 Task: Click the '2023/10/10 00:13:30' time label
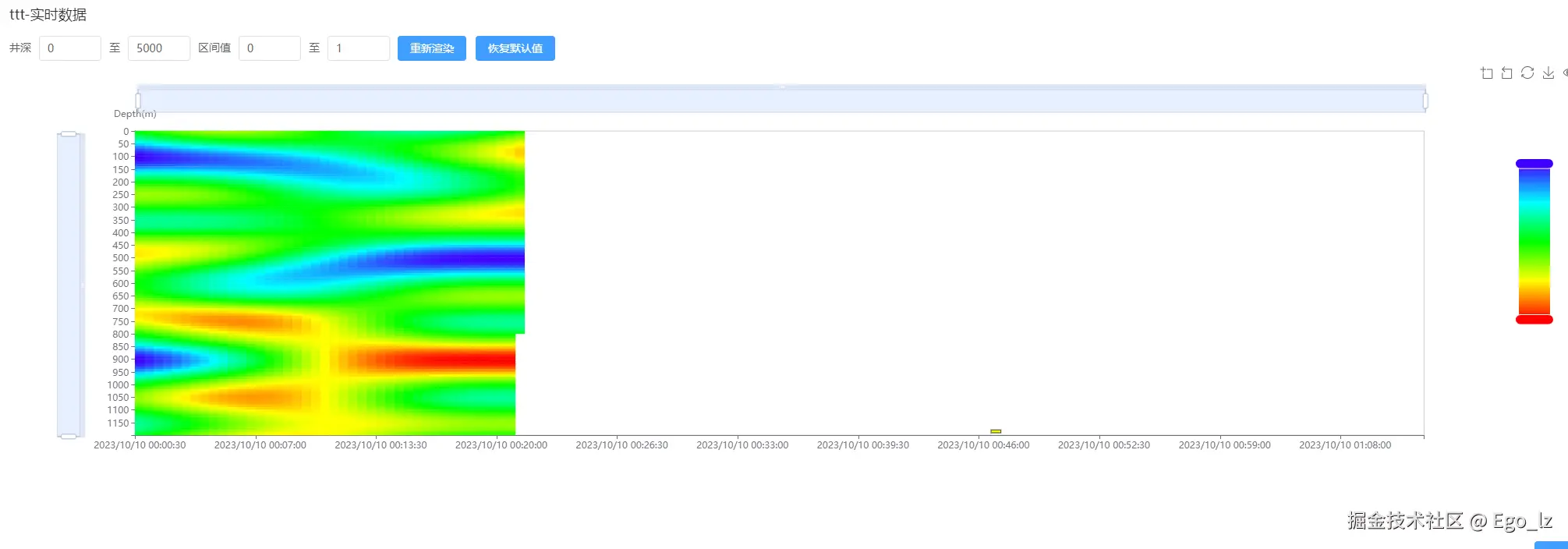(x=380, y=445)
